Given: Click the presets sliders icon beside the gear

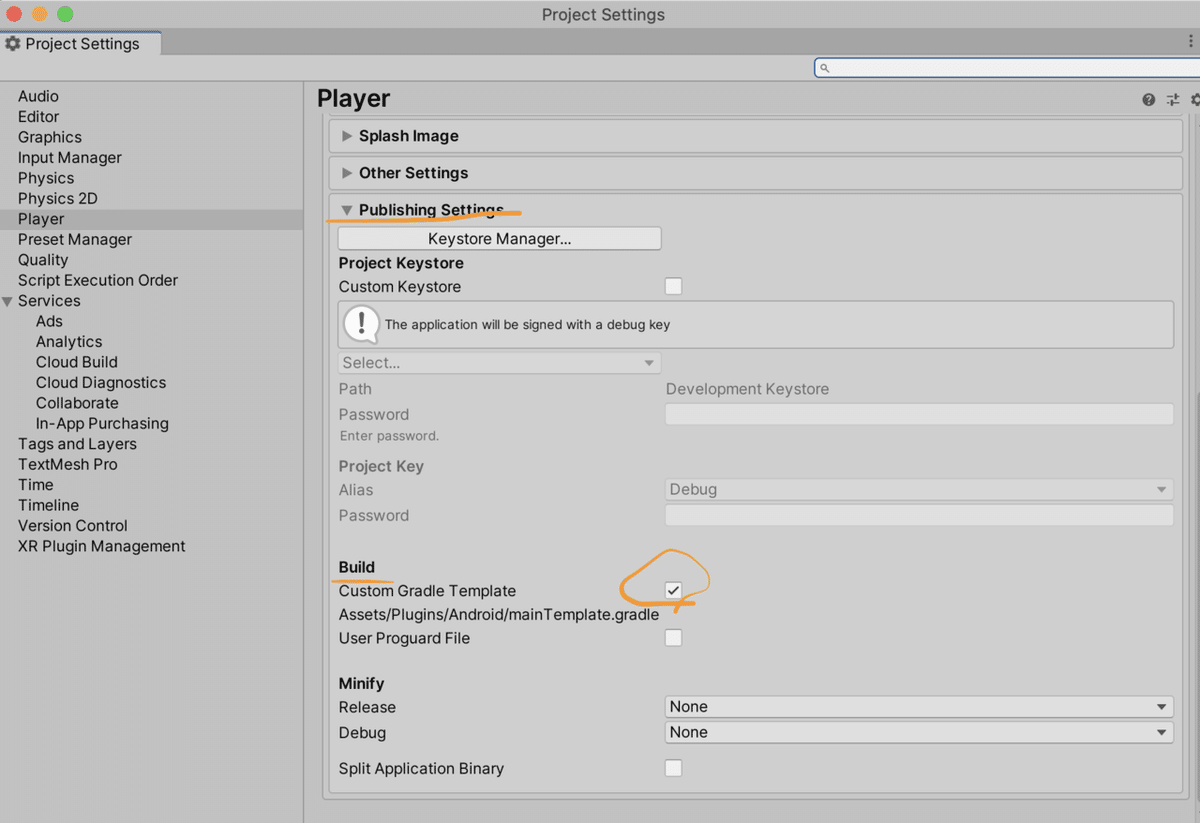Looking at the screenshot, I should coord(1172,99).
